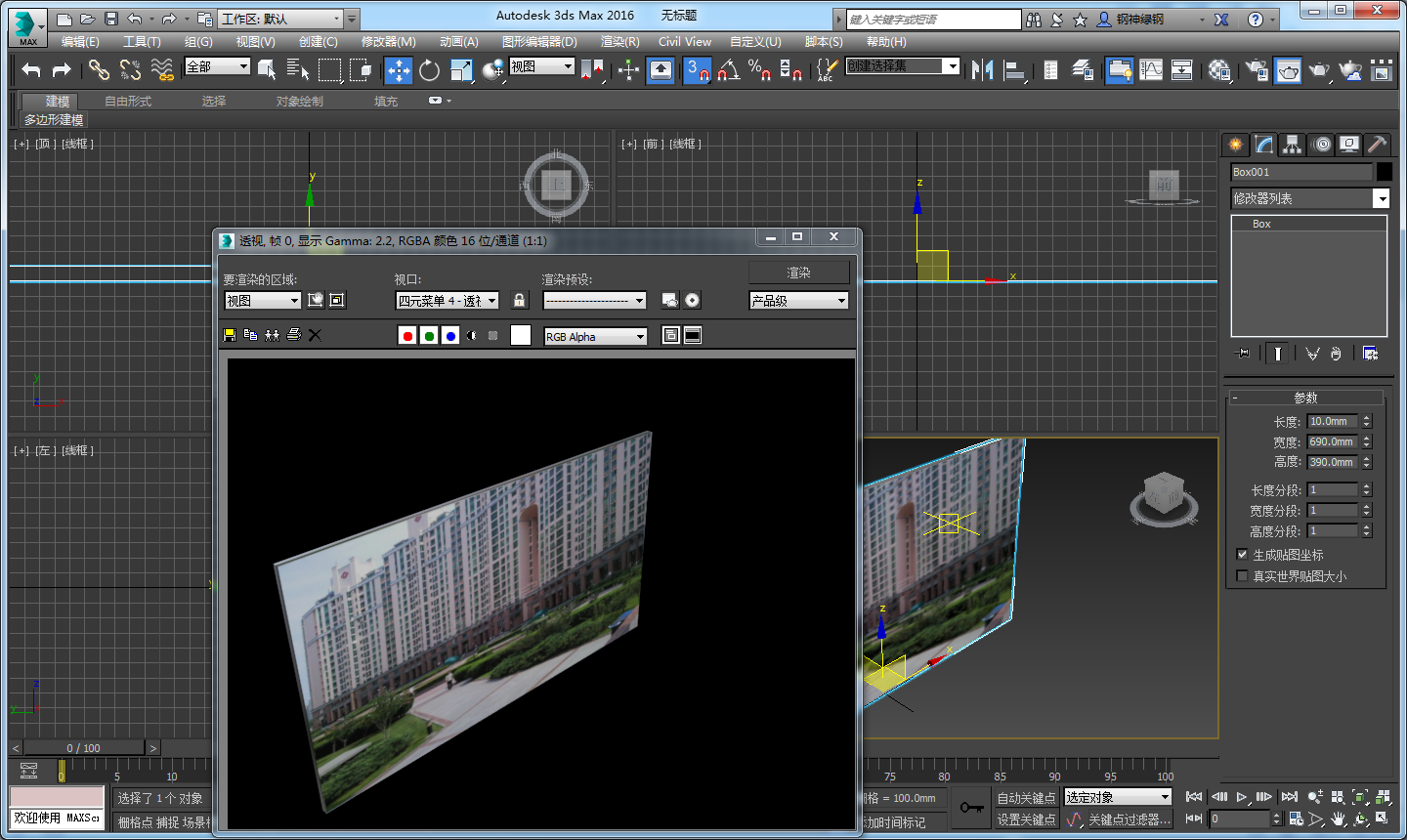Viewport: 1407px width, 840px height.
Task: Click the Redo arrow in main toolbar
Action: [x=62, y=69]
